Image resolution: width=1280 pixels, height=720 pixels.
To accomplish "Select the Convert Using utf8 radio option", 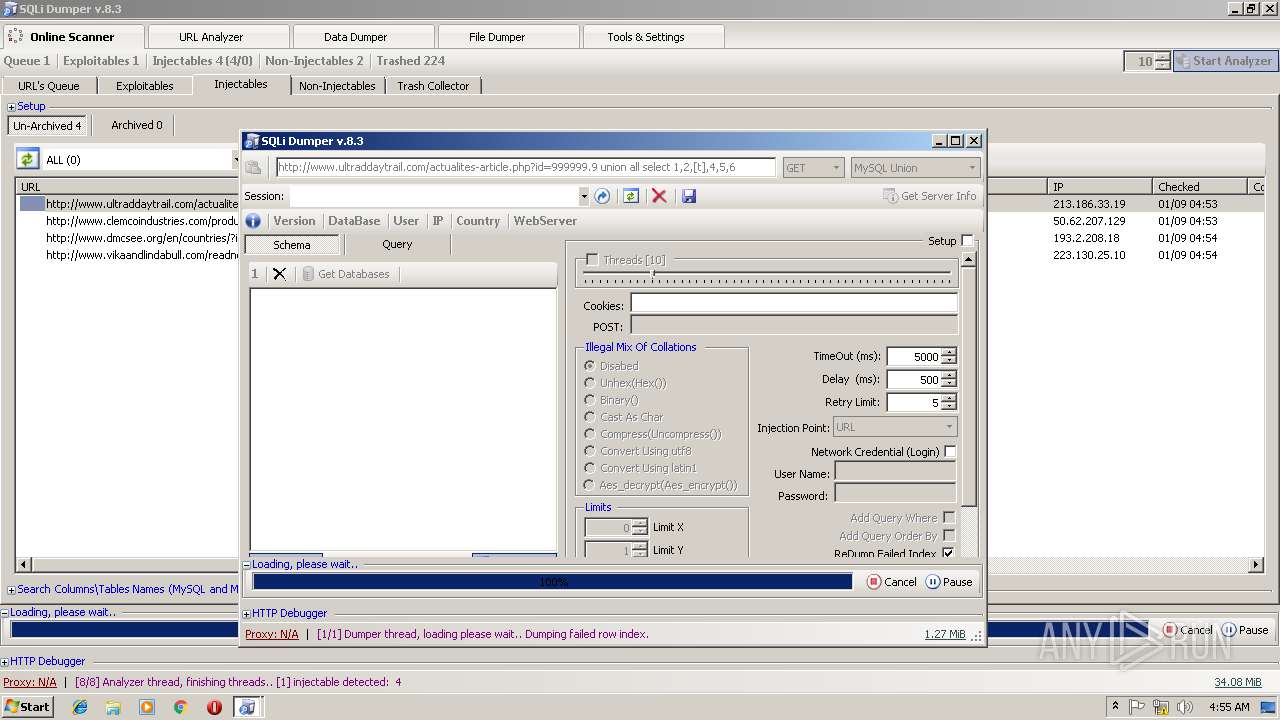I will coord(638,451).
